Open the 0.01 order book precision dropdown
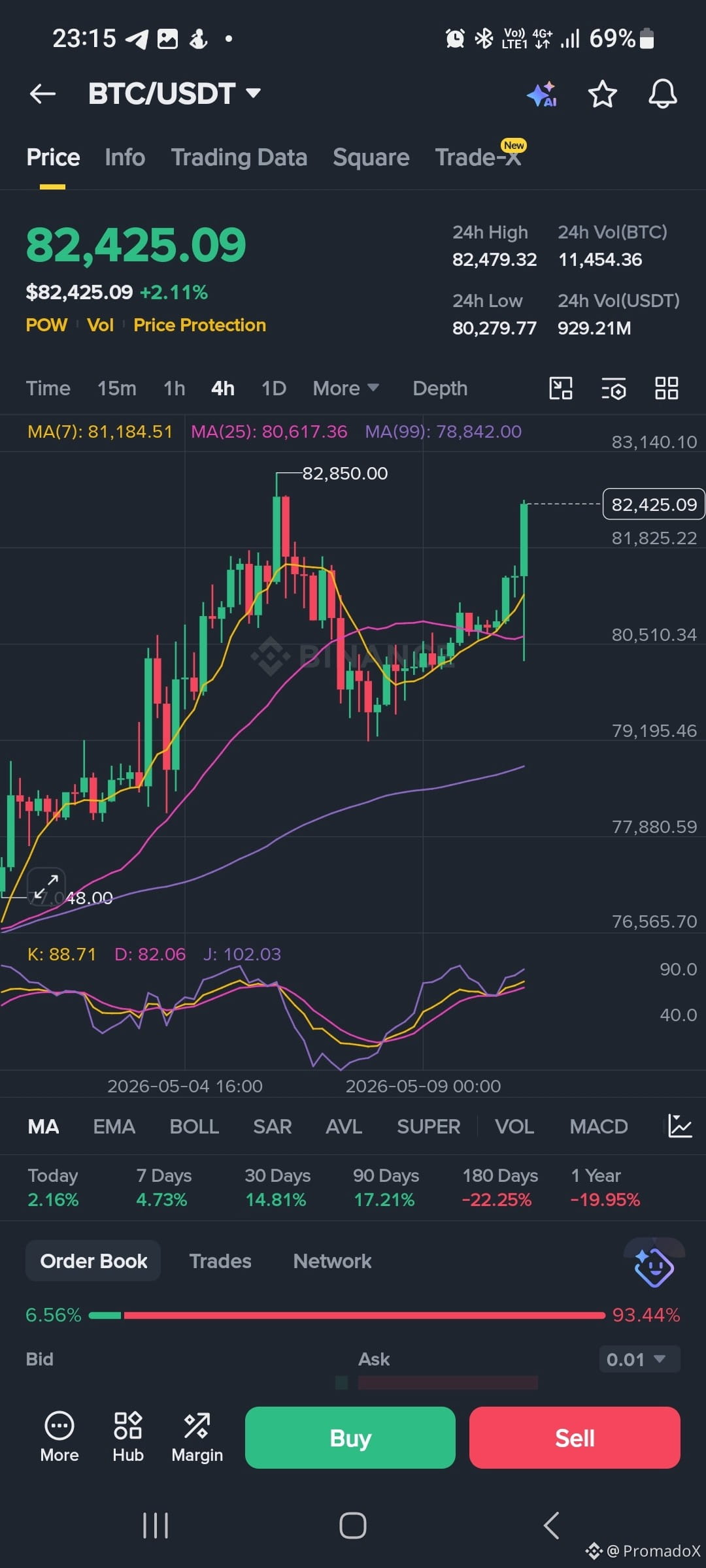Screen dimensions: 706x1568 point(639,1360)
